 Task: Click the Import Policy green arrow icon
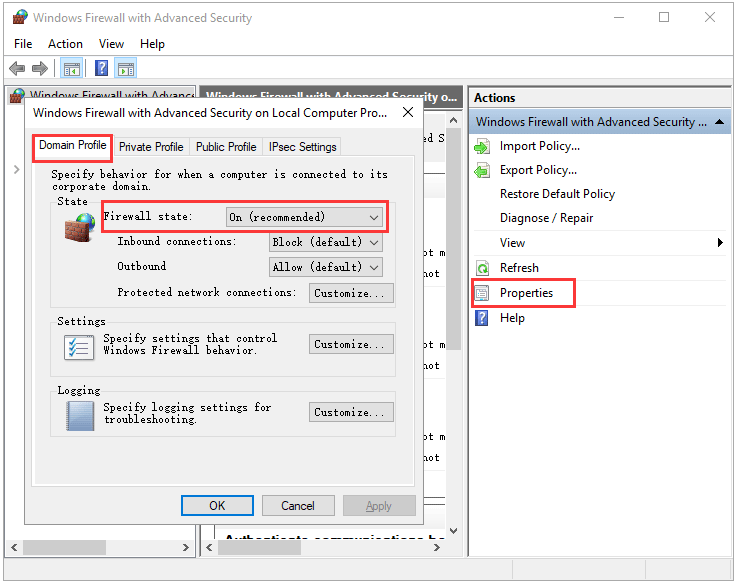[x=482, y=146]
